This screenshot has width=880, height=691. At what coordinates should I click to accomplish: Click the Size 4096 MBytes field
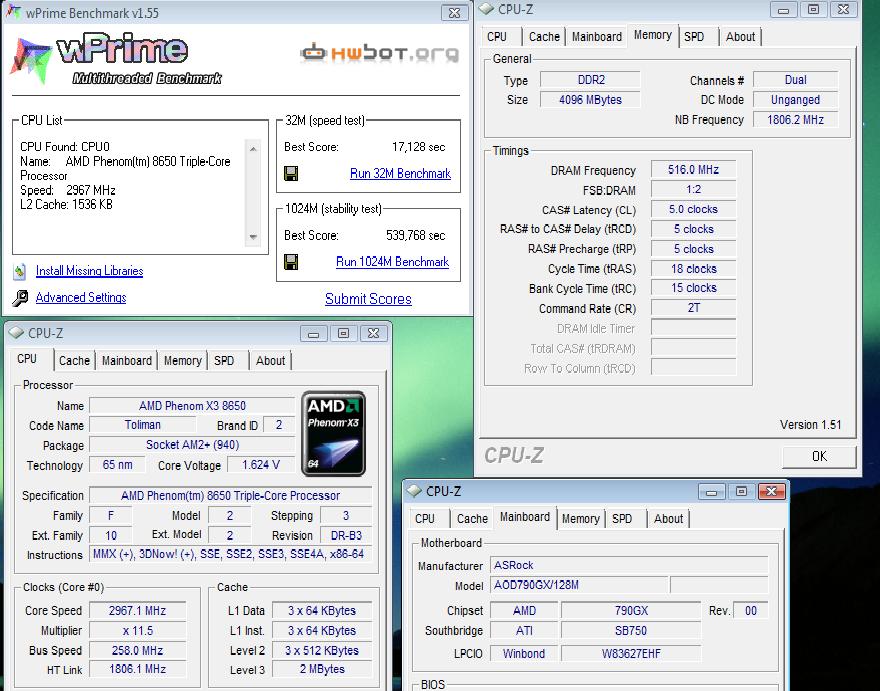point(590,100)
